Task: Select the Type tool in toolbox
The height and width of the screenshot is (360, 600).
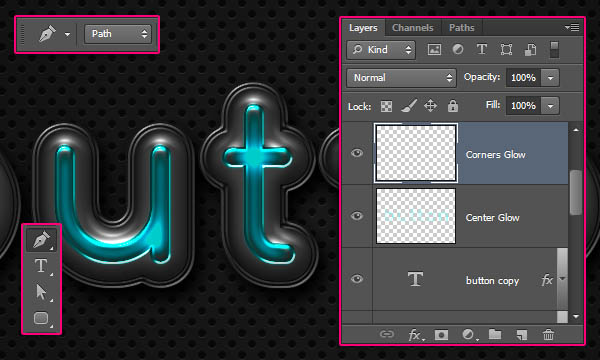Action: point(41,266)
